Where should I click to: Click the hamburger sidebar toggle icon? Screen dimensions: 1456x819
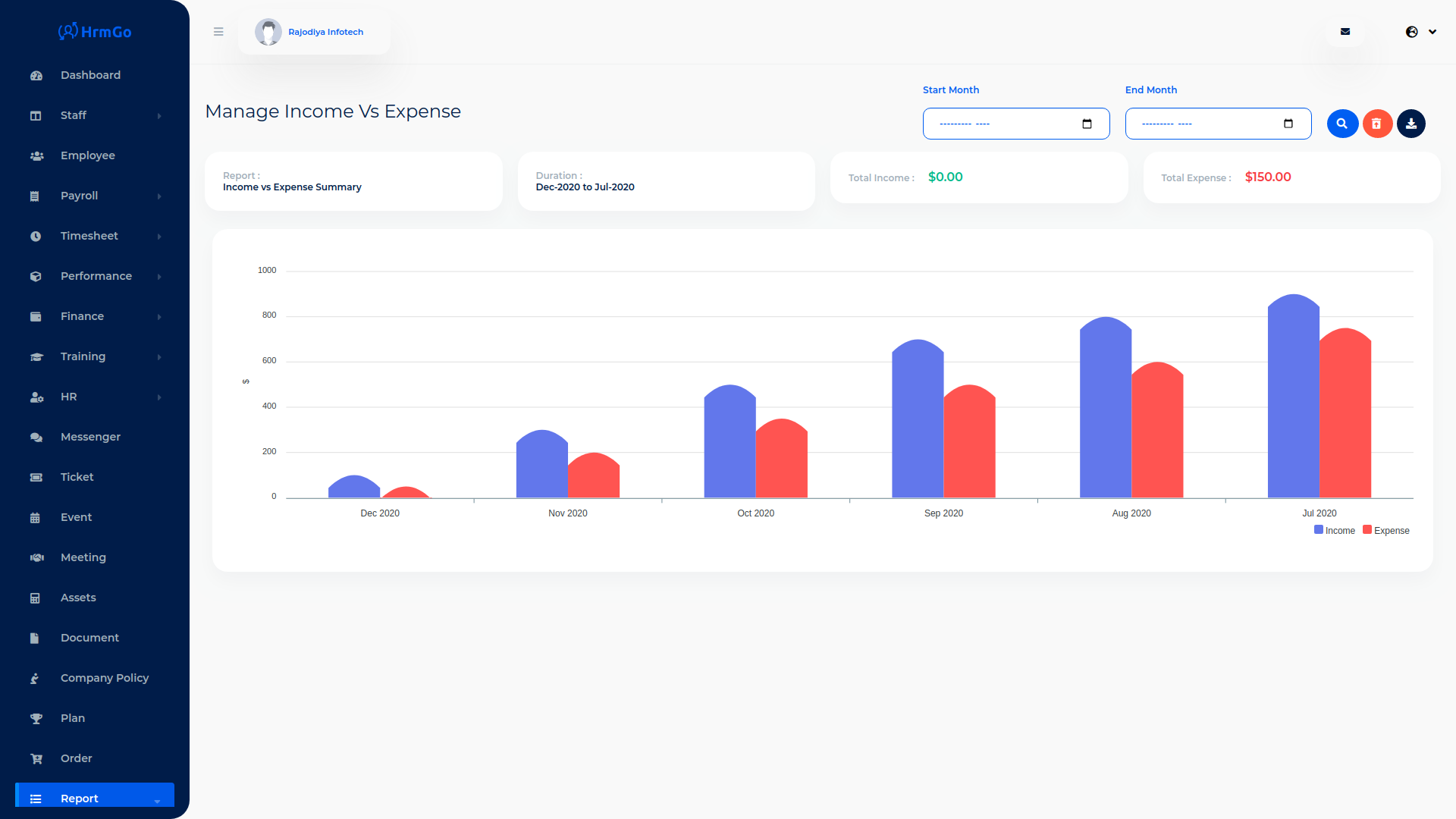click(218, 32)
